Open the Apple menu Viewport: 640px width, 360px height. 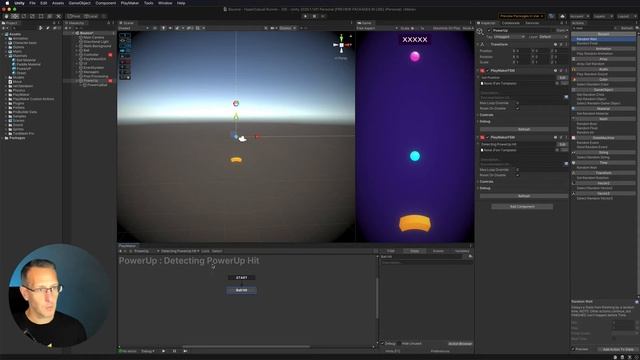(7, 3)
